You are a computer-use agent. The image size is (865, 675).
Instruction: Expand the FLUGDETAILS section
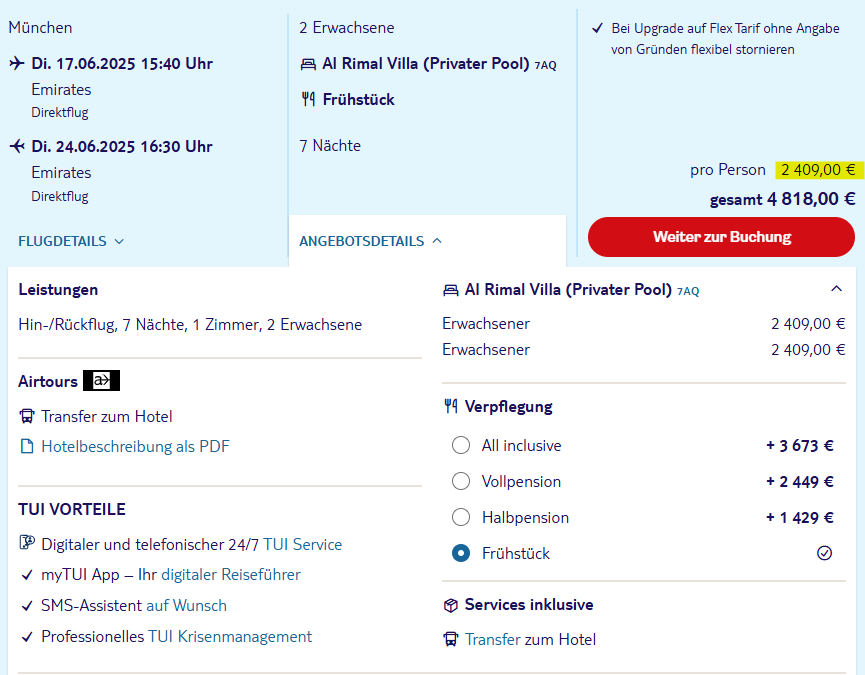[71, 241]
